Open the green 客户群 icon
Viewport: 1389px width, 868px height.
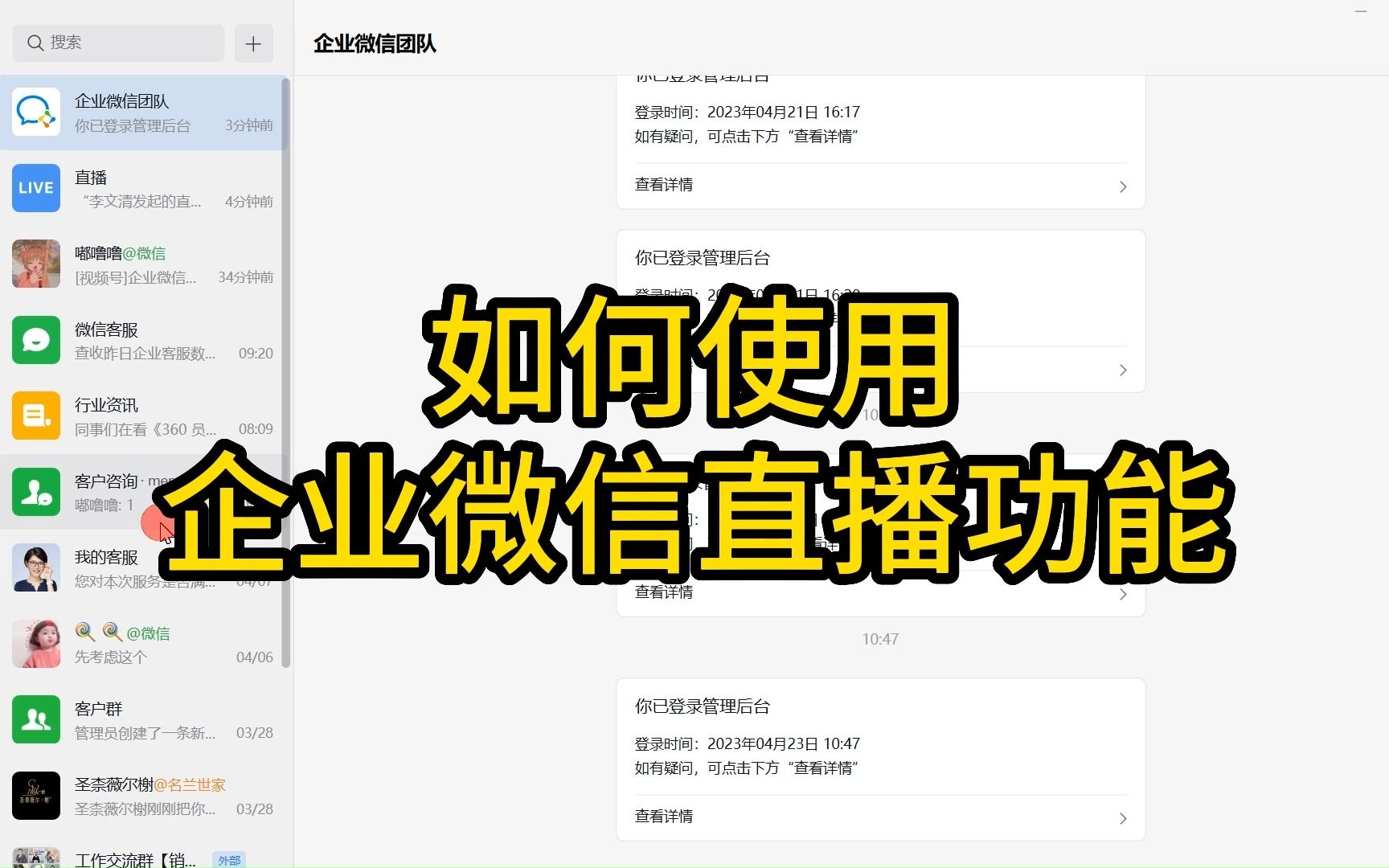click(x=36, y=719)
